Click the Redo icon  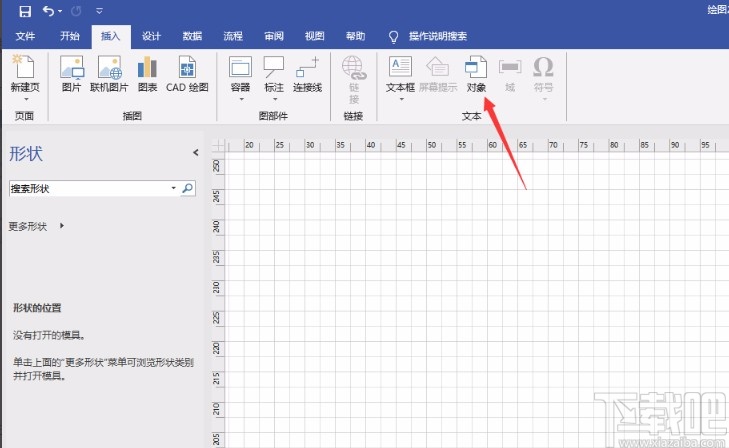pyautogui.click(x=76, y=11)
